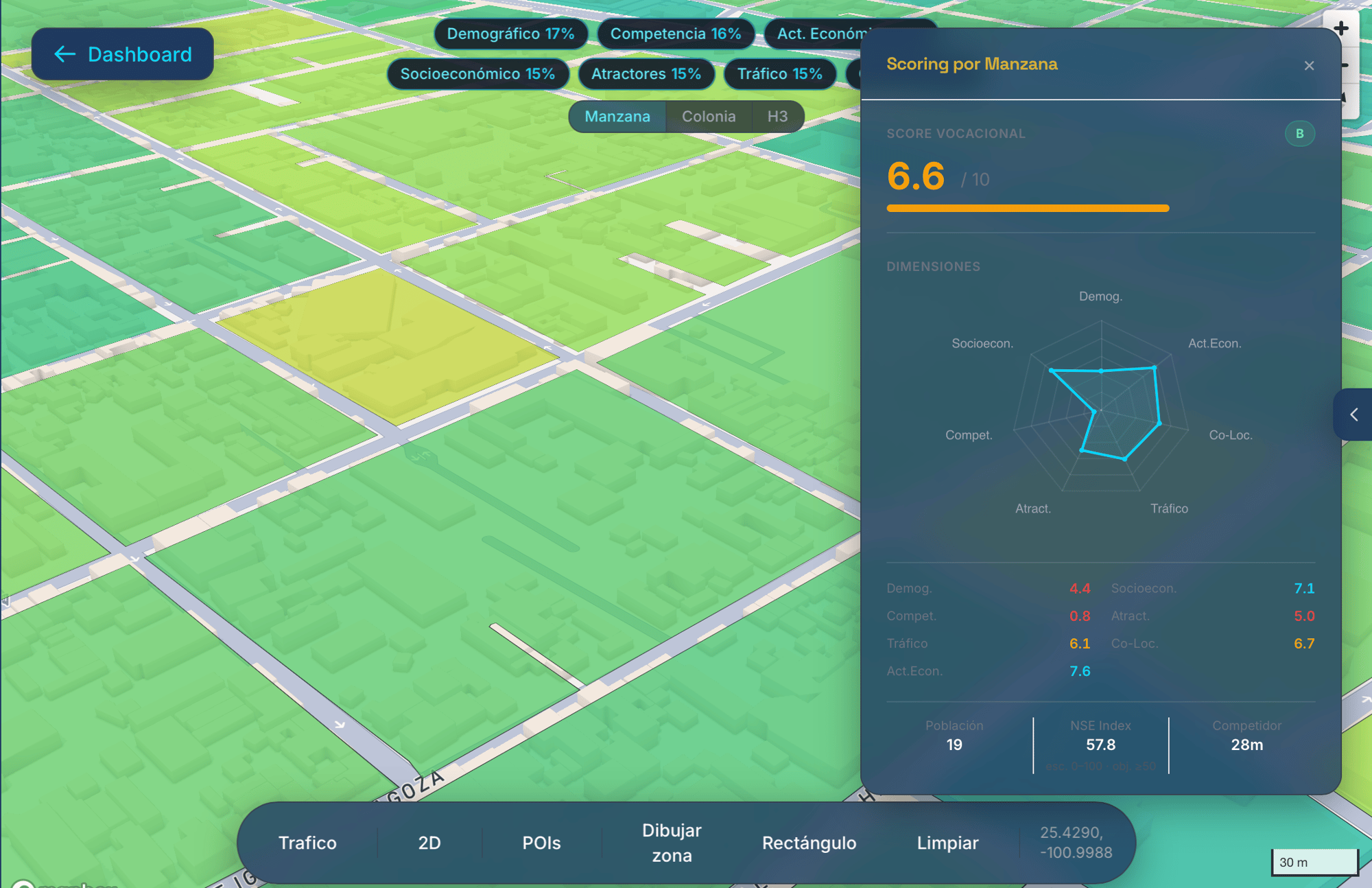The image size is (1372, 888).
Task: Click the B grade badge icon
Action: pyautogui.click(x=1299, y=134)
